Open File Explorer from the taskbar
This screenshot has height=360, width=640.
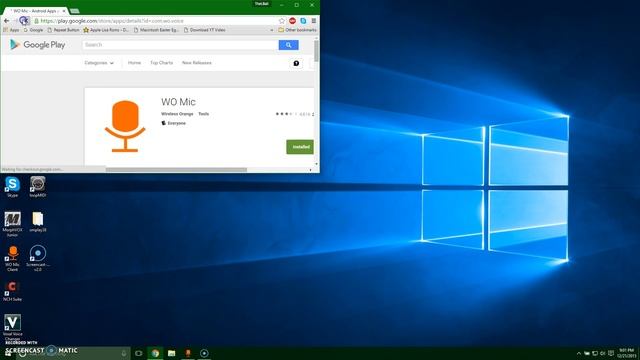click(171, 353)
